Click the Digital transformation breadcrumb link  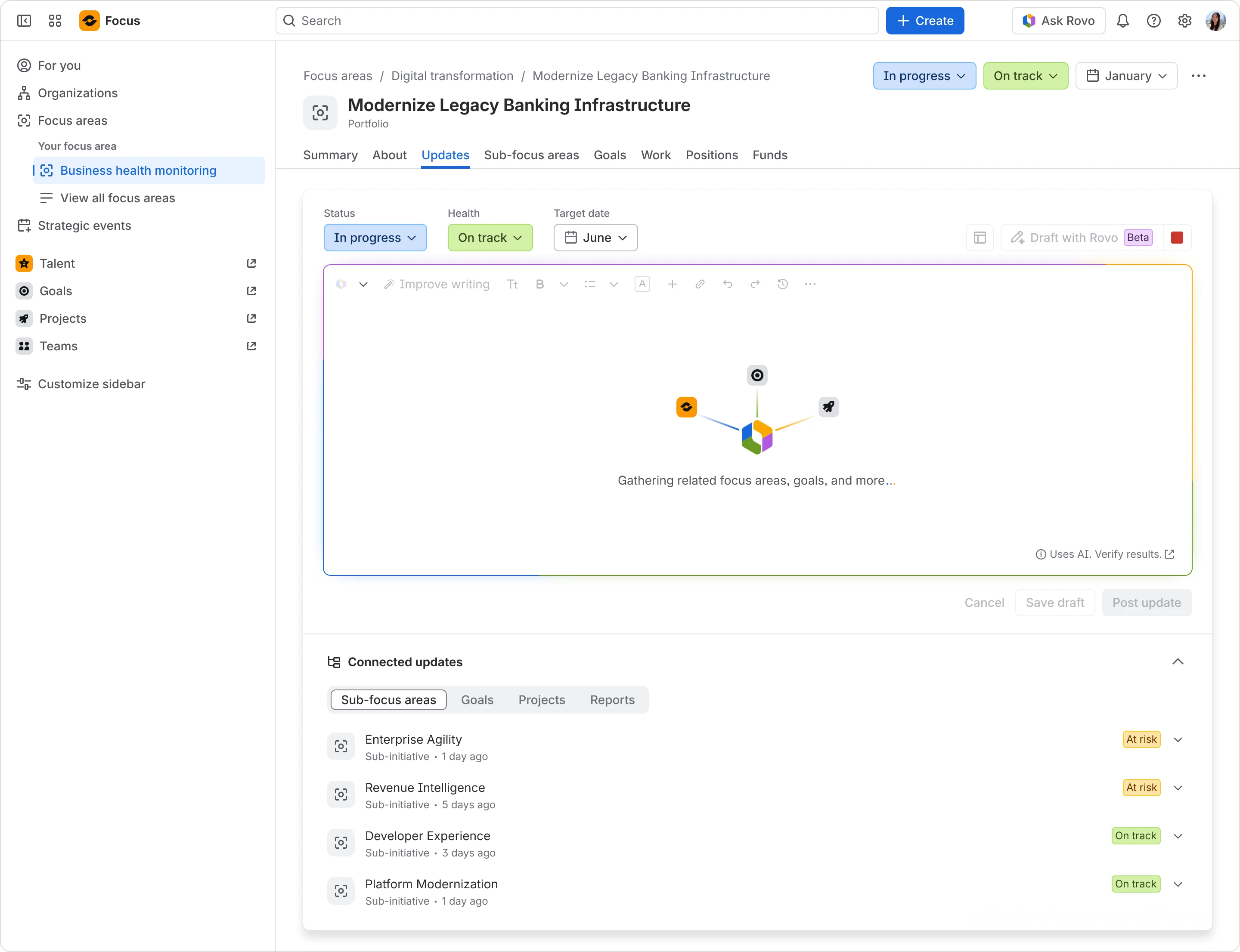[453, 76]
